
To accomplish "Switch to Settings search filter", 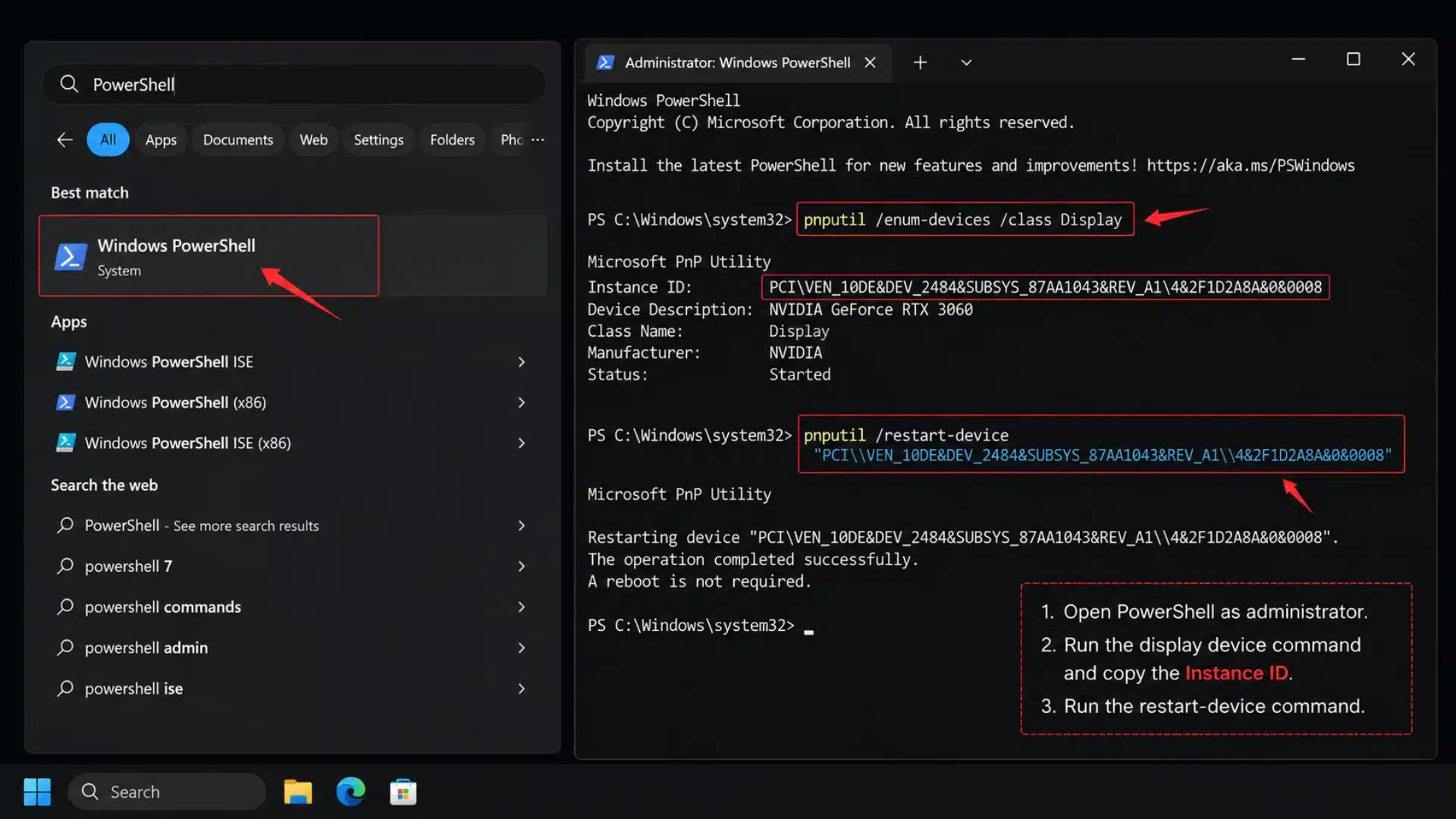I will tap(378, 140).
